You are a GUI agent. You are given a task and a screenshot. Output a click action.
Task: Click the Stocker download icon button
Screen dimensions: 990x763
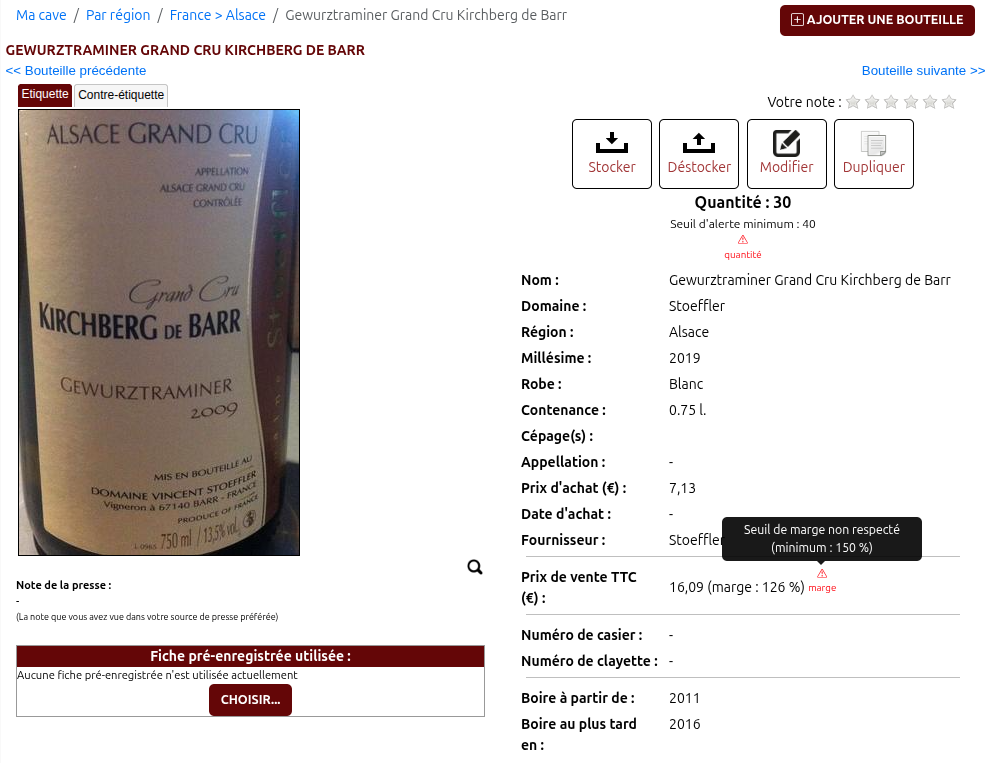611,153
